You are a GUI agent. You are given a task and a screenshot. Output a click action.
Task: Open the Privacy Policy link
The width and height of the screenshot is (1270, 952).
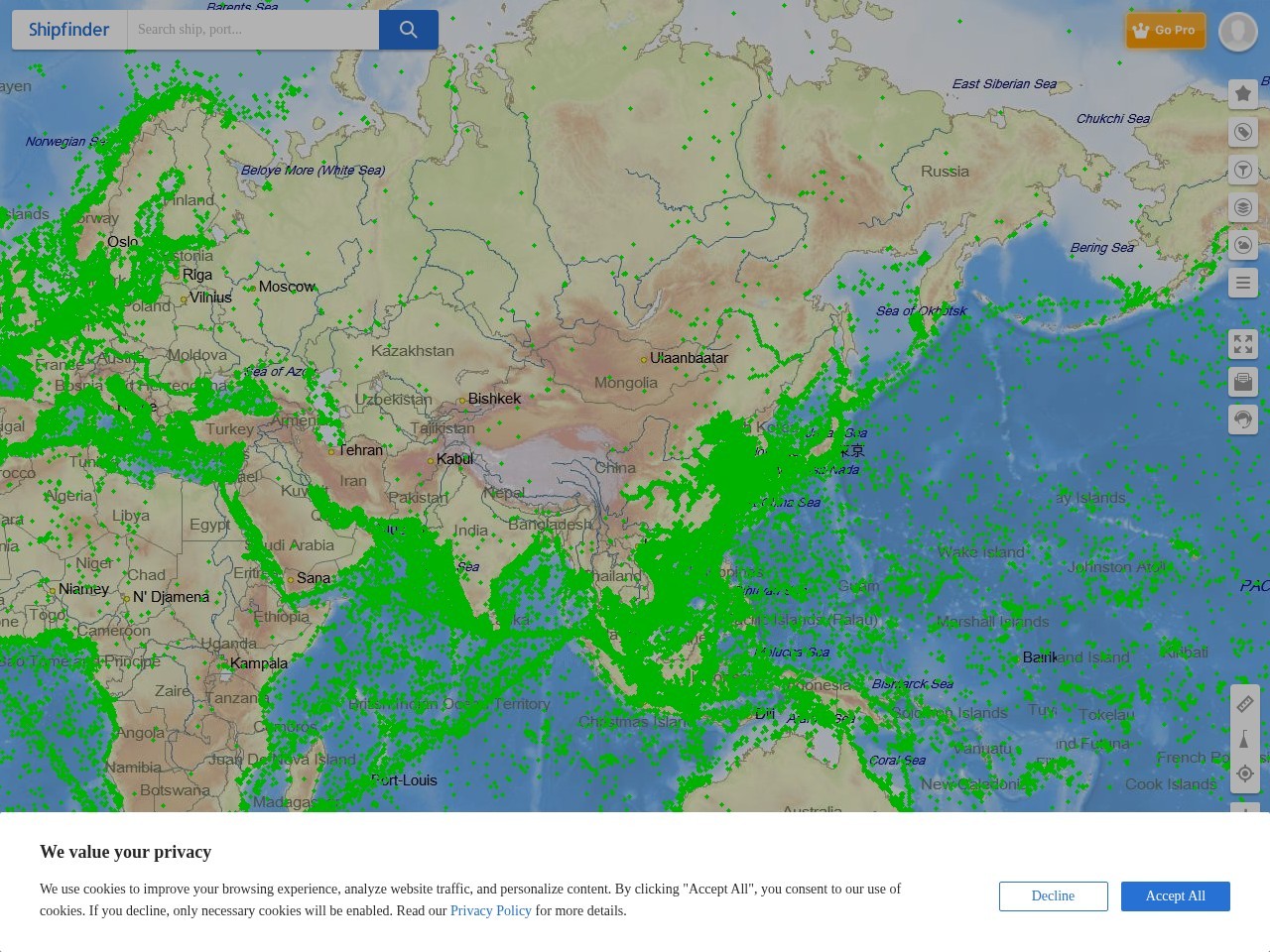point(490,910)
